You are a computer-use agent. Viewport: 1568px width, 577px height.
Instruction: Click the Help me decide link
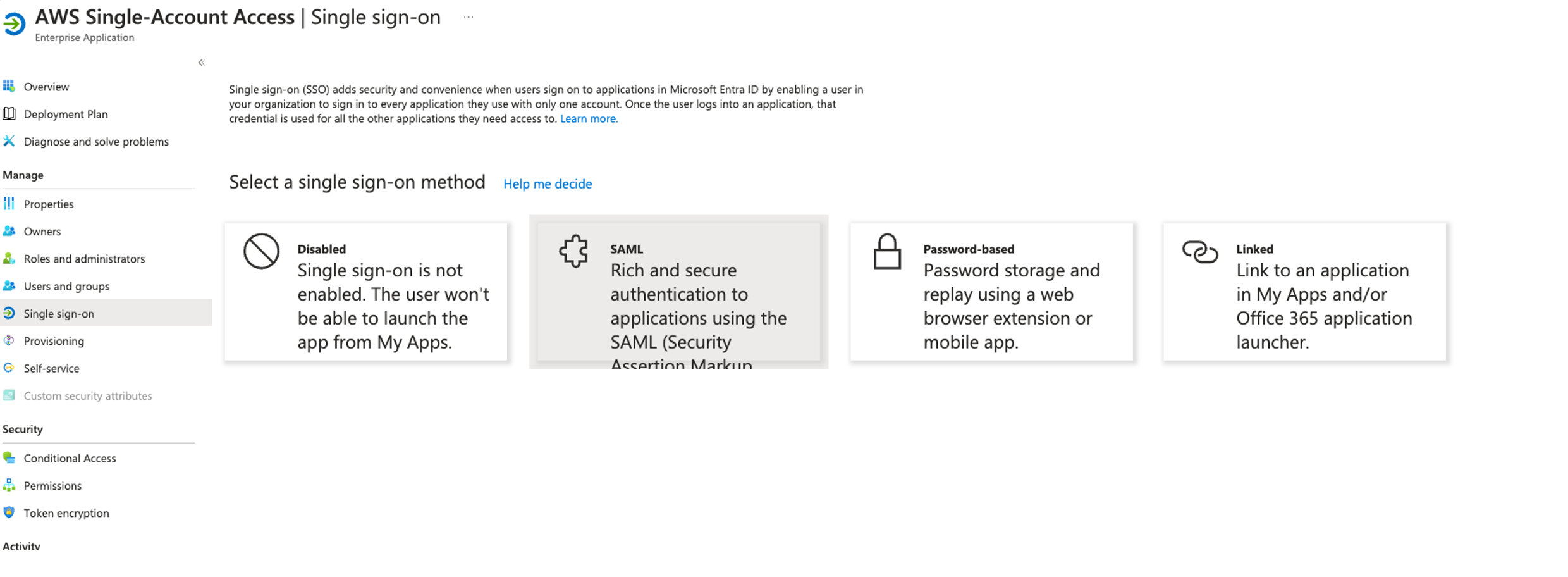(x=548, y=184)
